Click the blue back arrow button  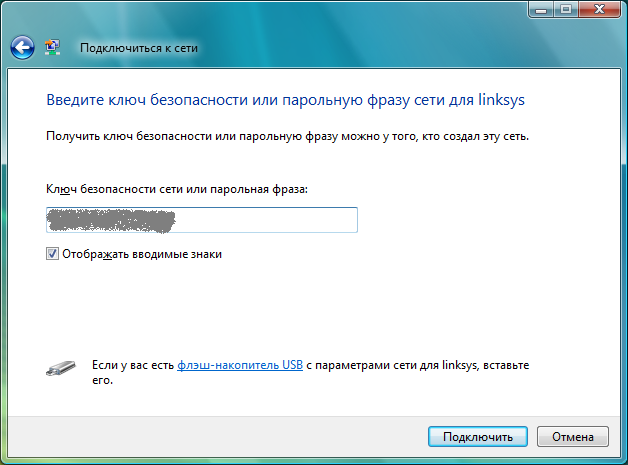(x=22, y=47)
